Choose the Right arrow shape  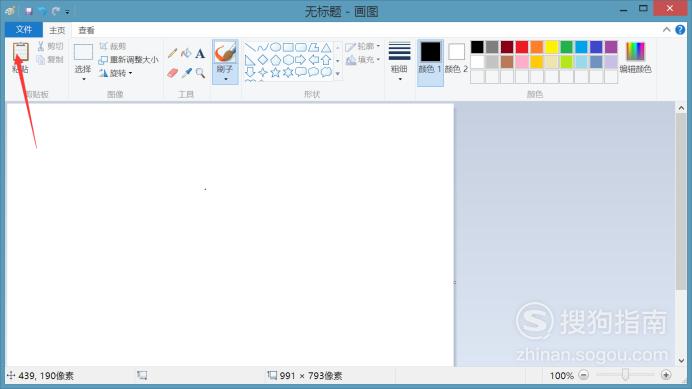tap(301, 60)
